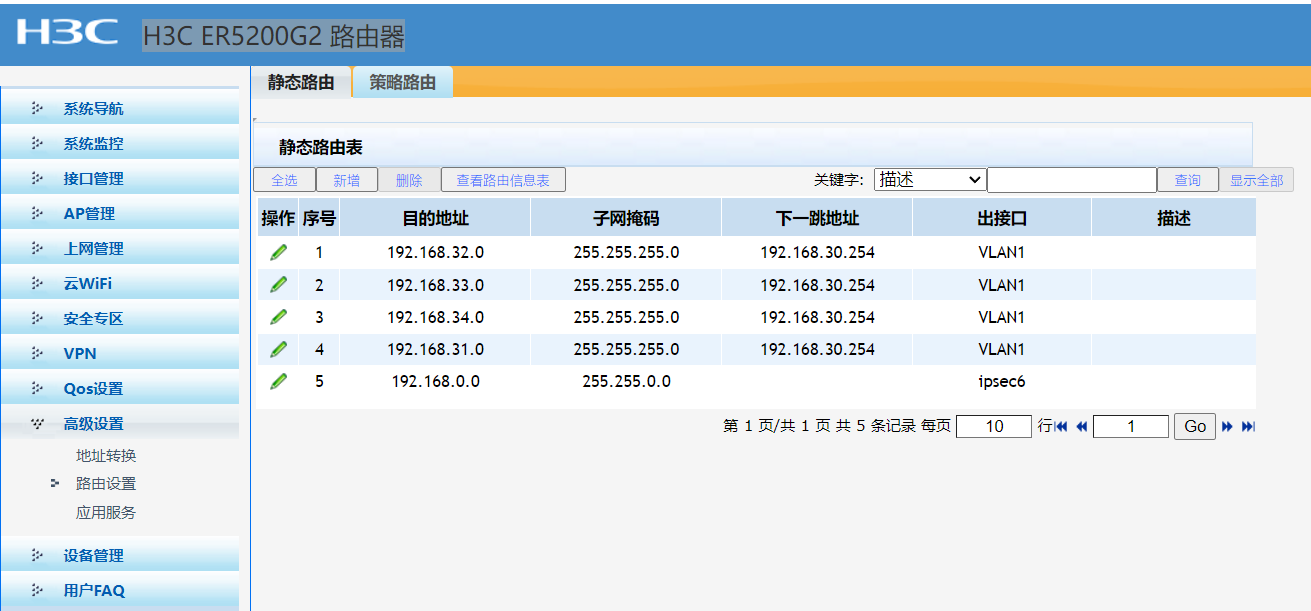
Task: Click destination cell 192.168.34.0
Action: tap(435, 317)
